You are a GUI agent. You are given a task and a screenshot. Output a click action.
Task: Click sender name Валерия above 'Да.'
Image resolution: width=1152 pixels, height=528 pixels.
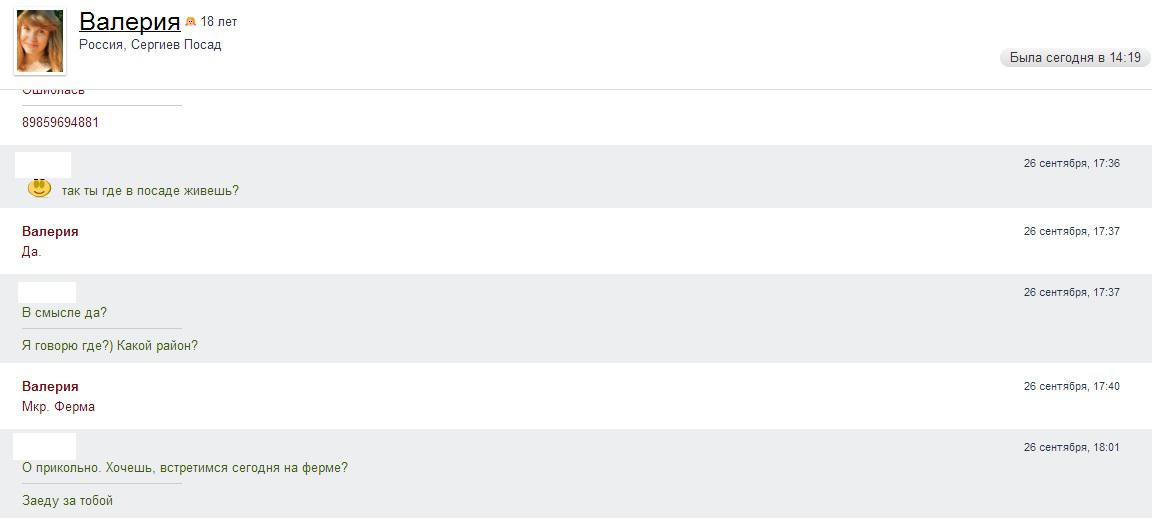50,231
